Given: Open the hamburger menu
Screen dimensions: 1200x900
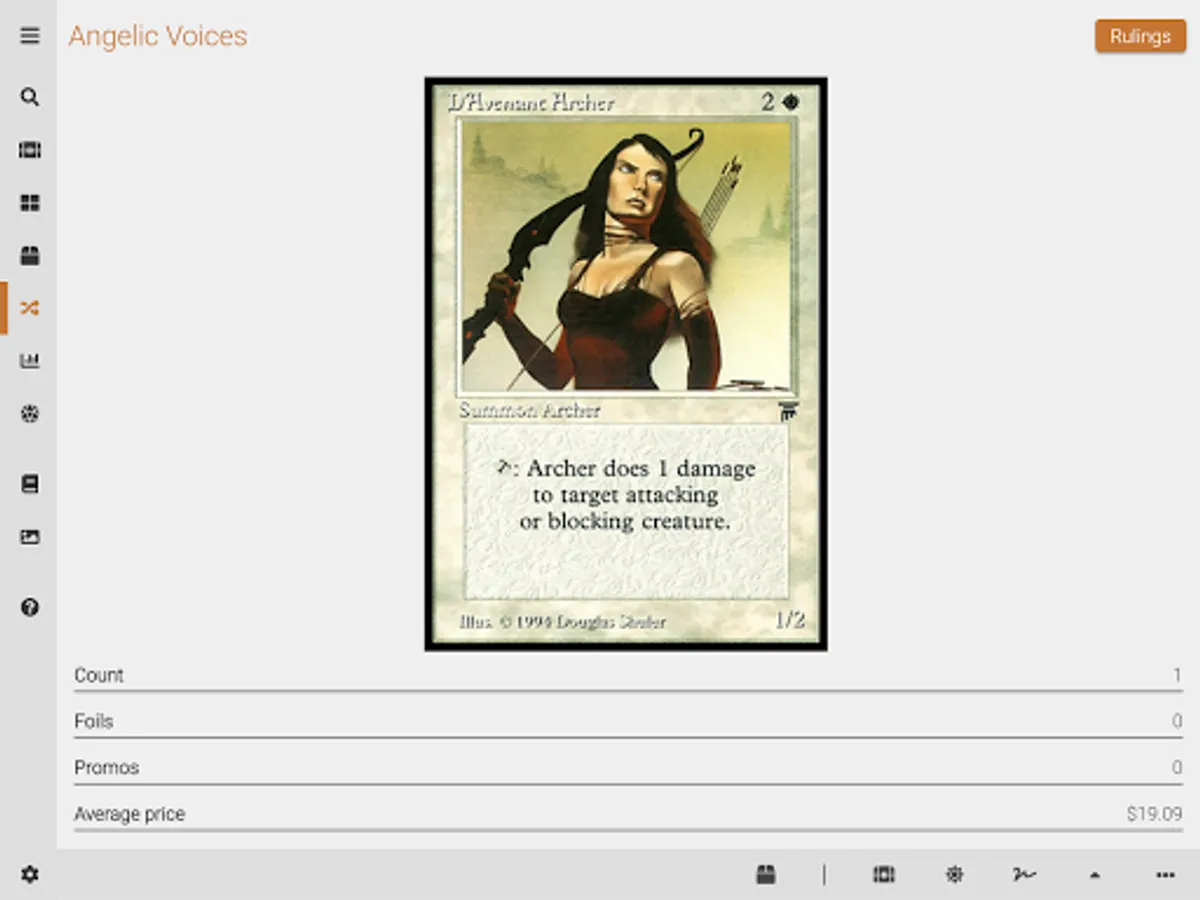Looking at the screenshot, I should (x=30, y=36).
